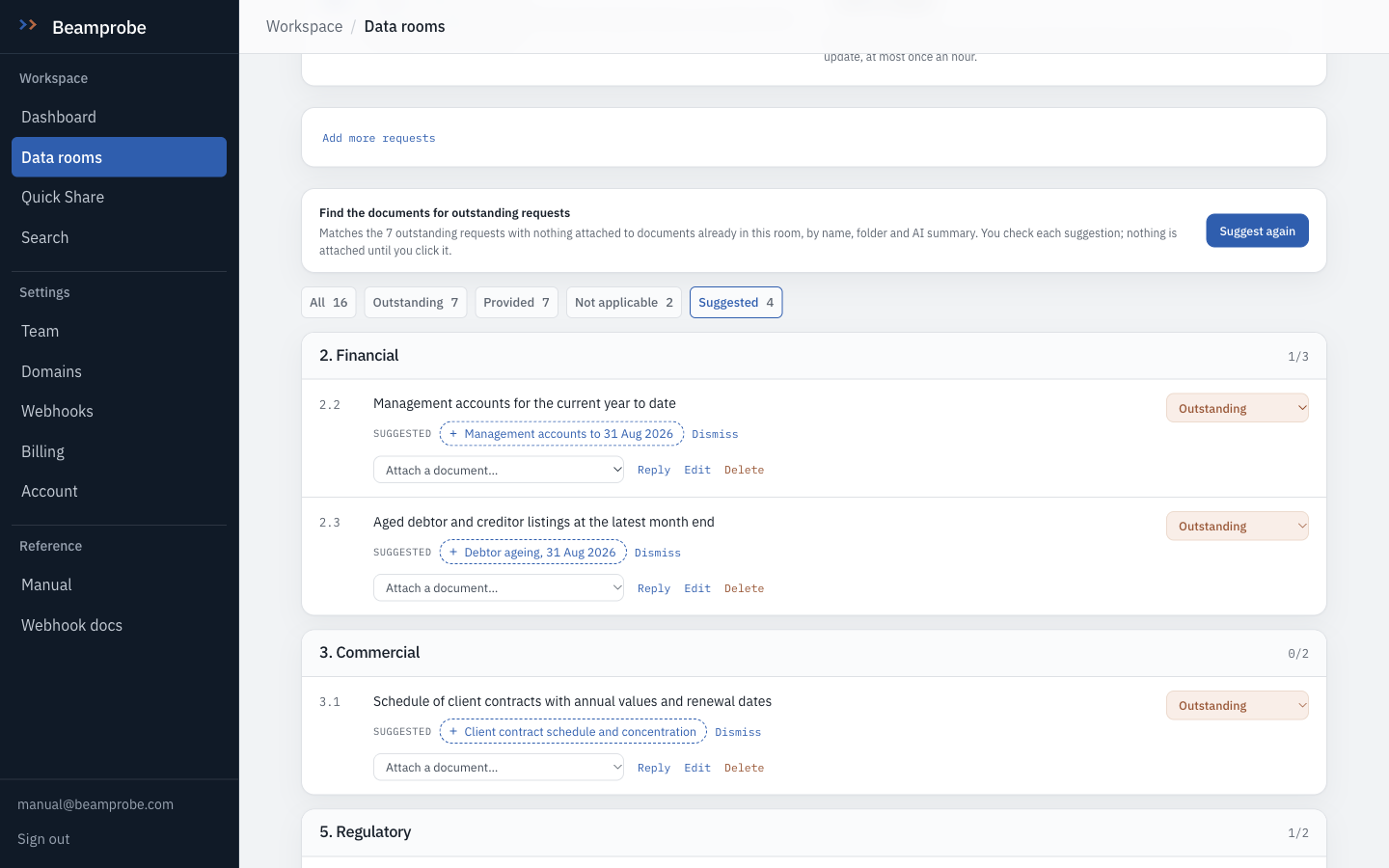Dismiss the Debtor ageing suggestion
The width and height of the screenshot is (1389, 868).
[x=658, y=553]
